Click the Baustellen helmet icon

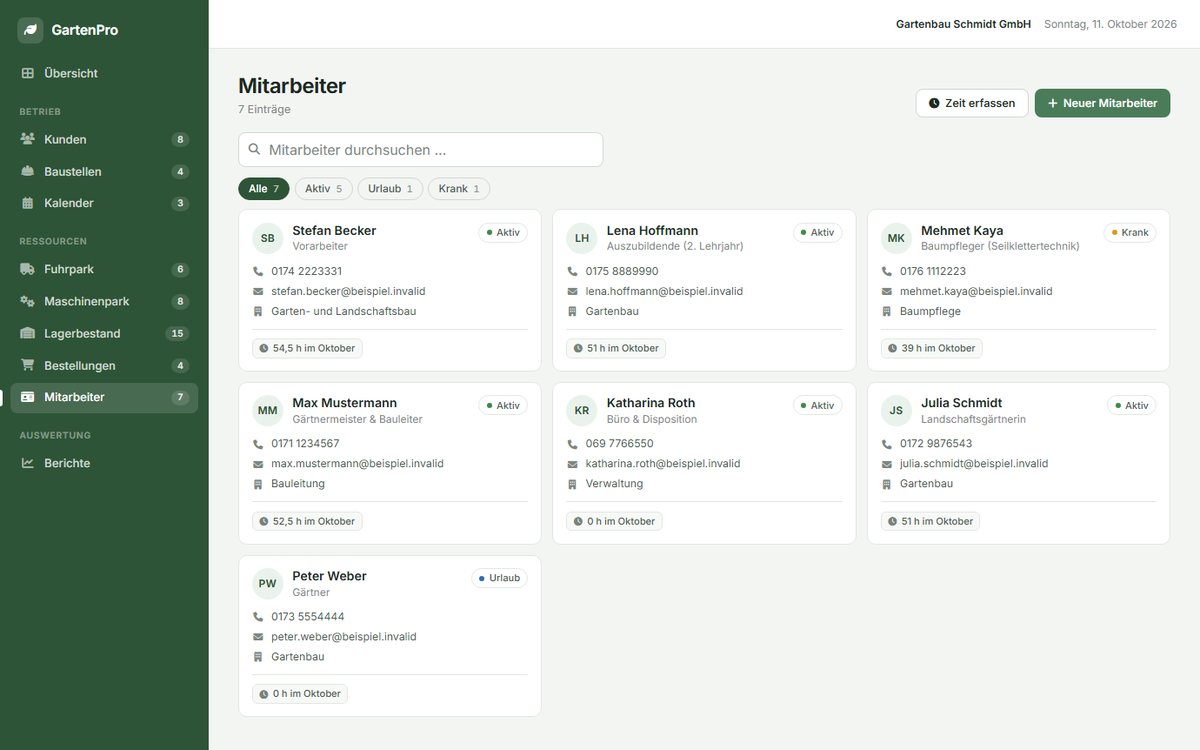pos(28,171)
